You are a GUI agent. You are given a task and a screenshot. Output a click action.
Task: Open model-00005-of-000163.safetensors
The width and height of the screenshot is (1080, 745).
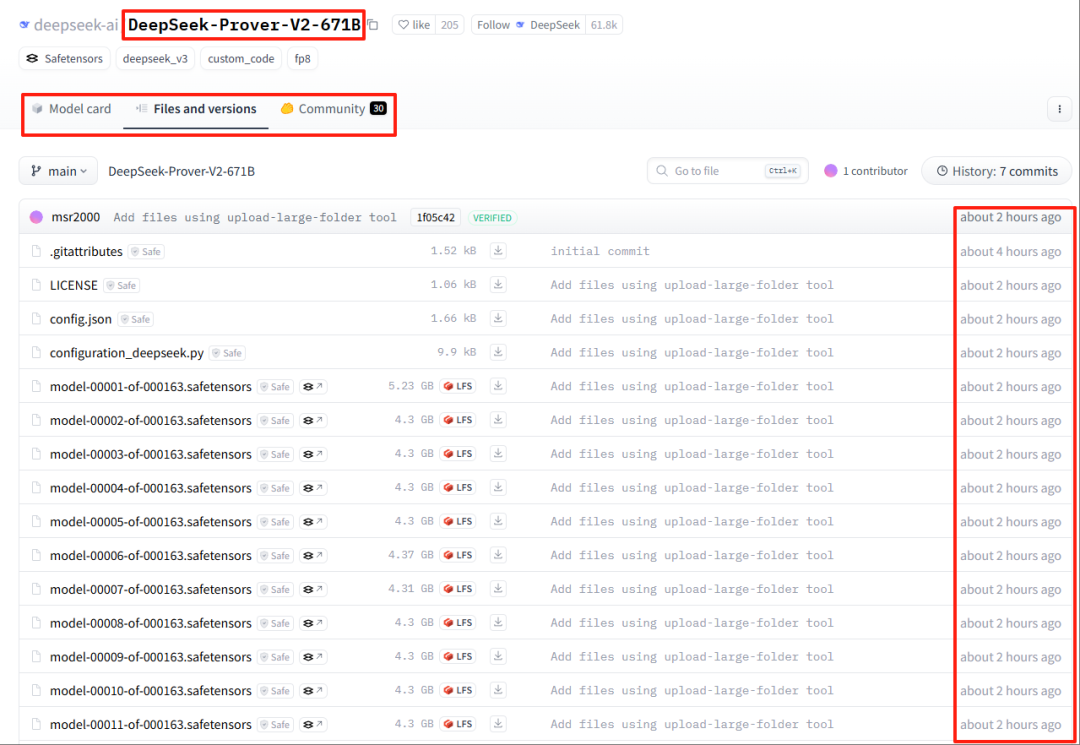tap(151, 521)
